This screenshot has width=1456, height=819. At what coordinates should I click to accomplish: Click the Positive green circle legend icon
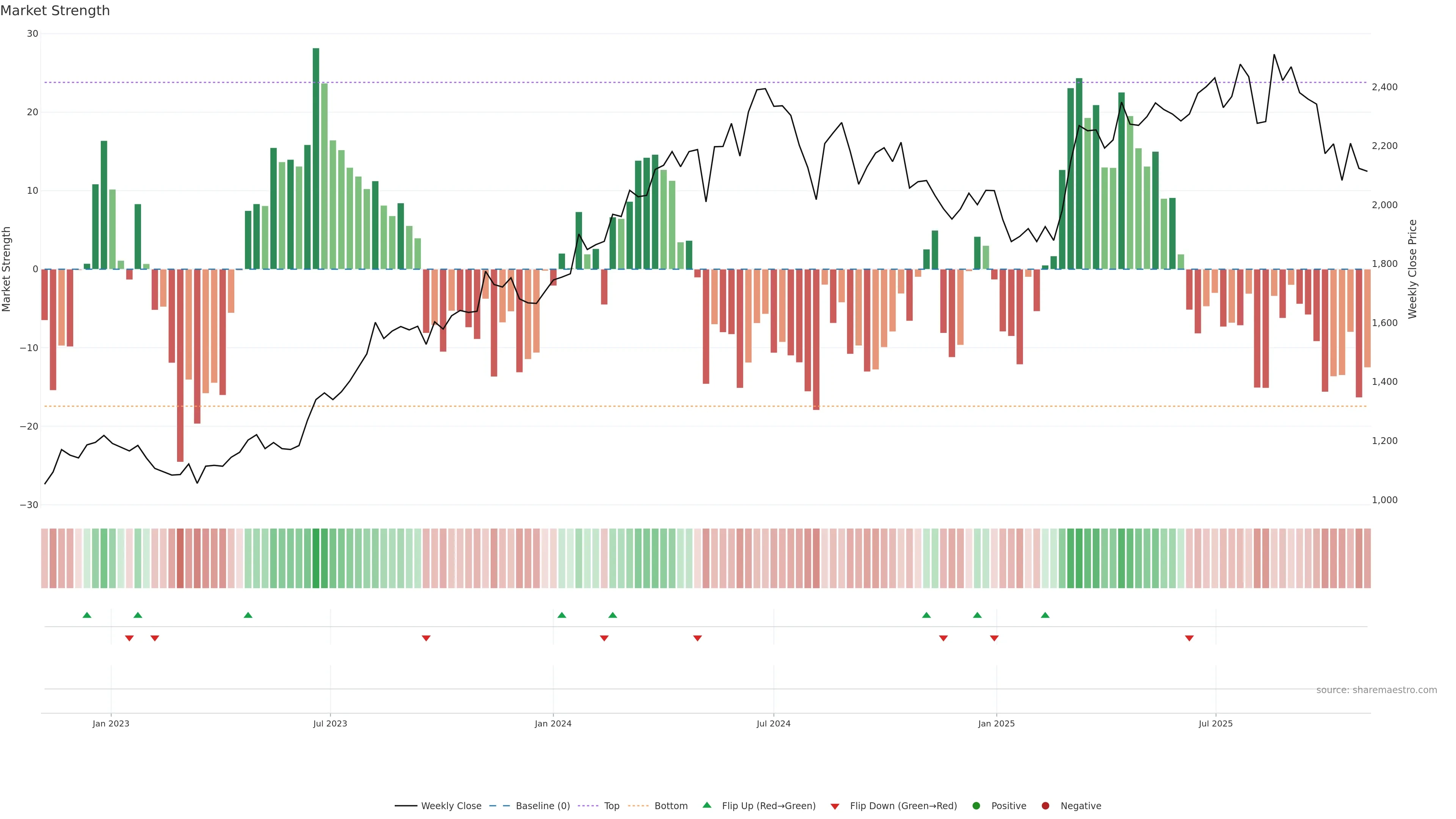(976, 805)
